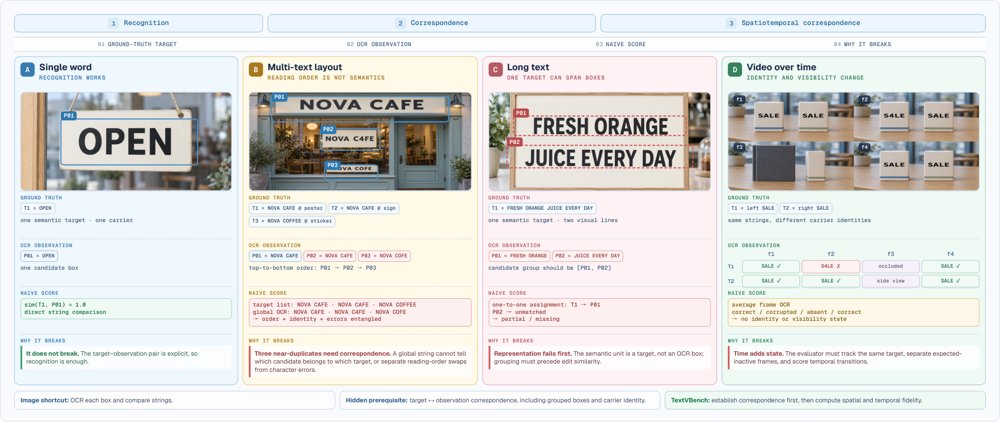Click the T1 row 'S4LE ✗' cell
Image resolution: width=1000 pixels, height=423 pixels.
(x=830, y=266)
